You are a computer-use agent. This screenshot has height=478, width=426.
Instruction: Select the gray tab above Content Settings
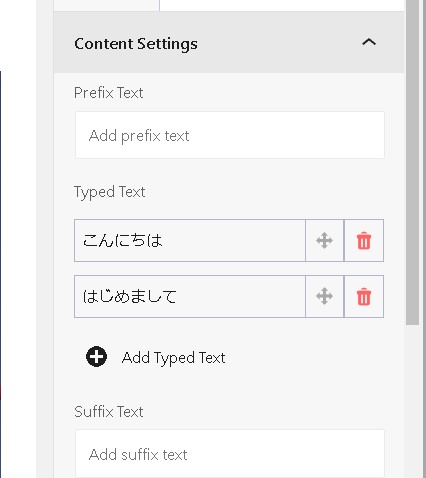(106, 5)
